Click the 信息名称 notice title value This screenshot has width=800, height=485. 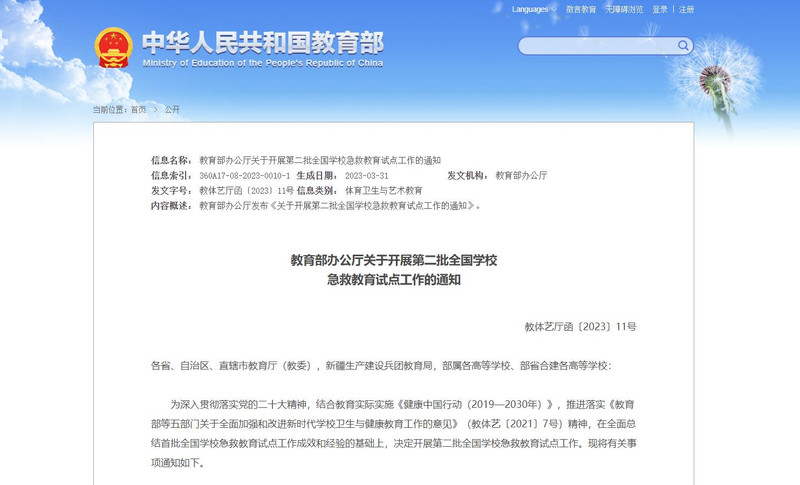[x=320, y=160]
